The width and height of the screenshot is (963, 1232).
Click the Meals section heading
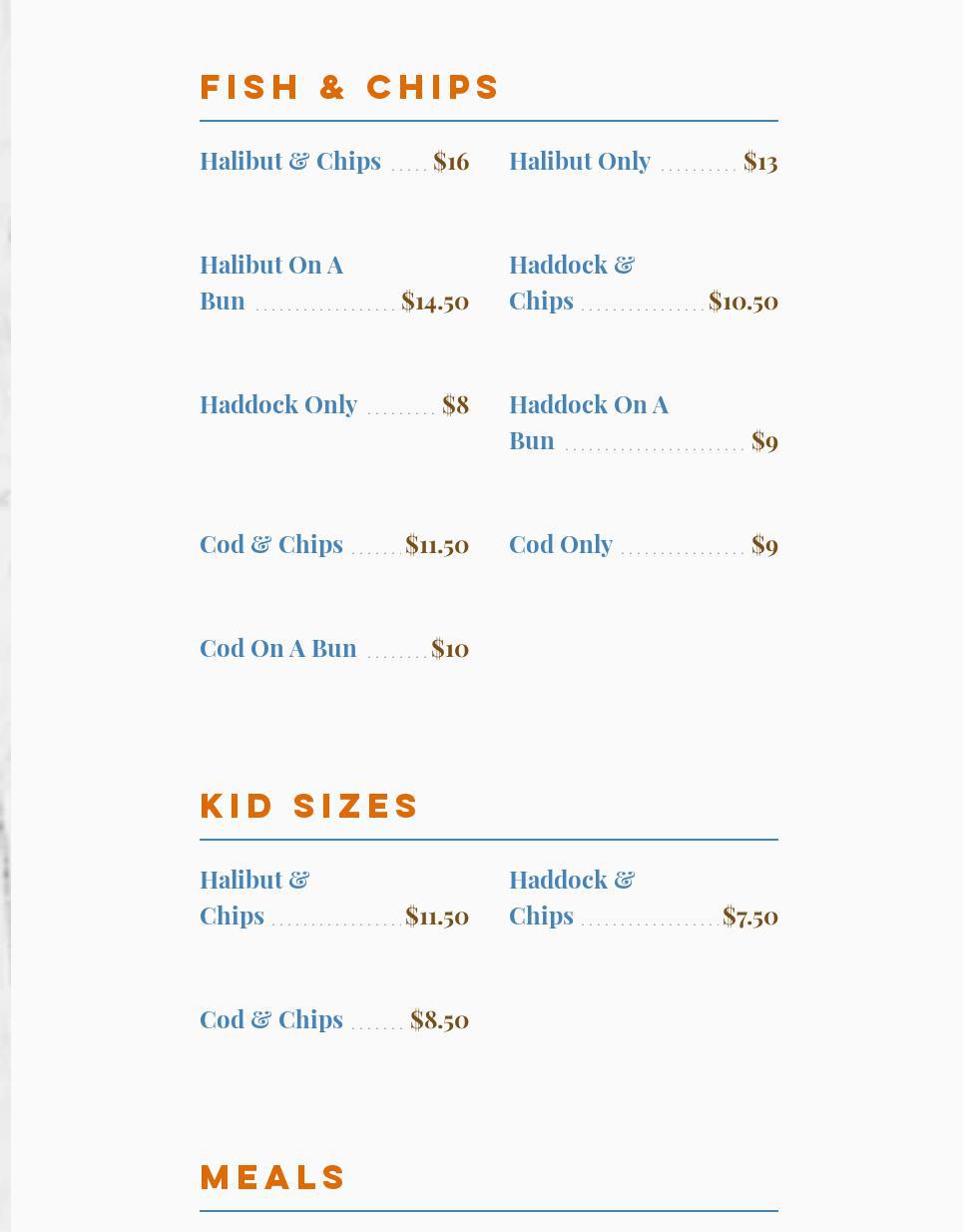(x=273, y=1177)
